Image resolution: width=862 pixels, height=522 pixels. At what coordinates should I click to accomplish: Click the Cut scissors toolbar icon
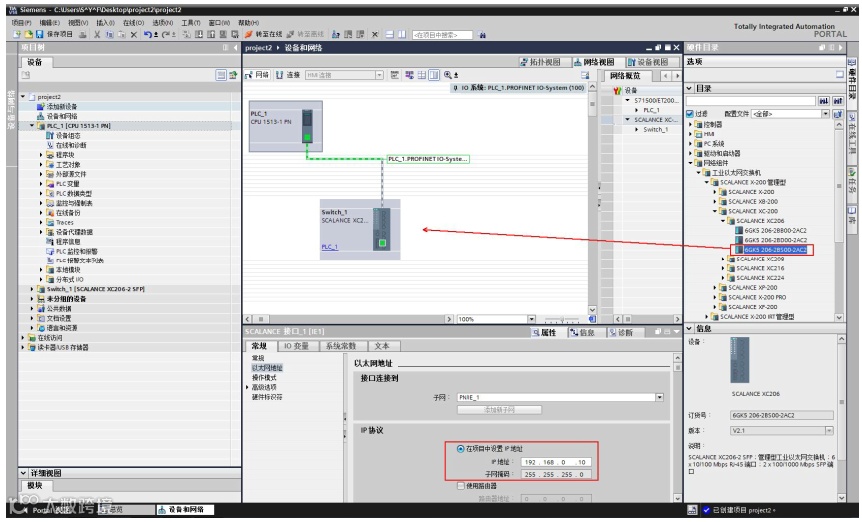click(x=97, y=34)
